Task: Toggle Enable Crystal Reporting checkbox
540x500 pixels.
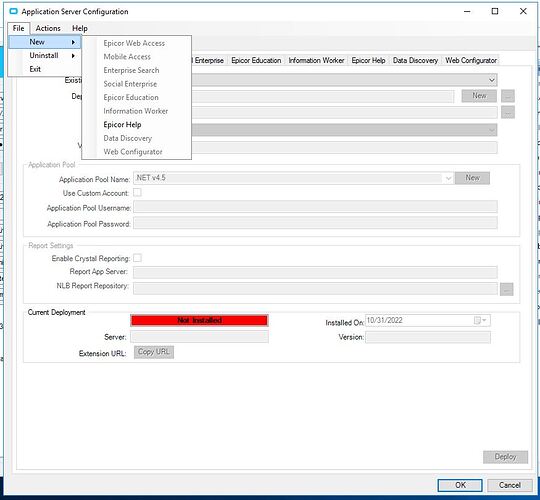Action: 137,258
